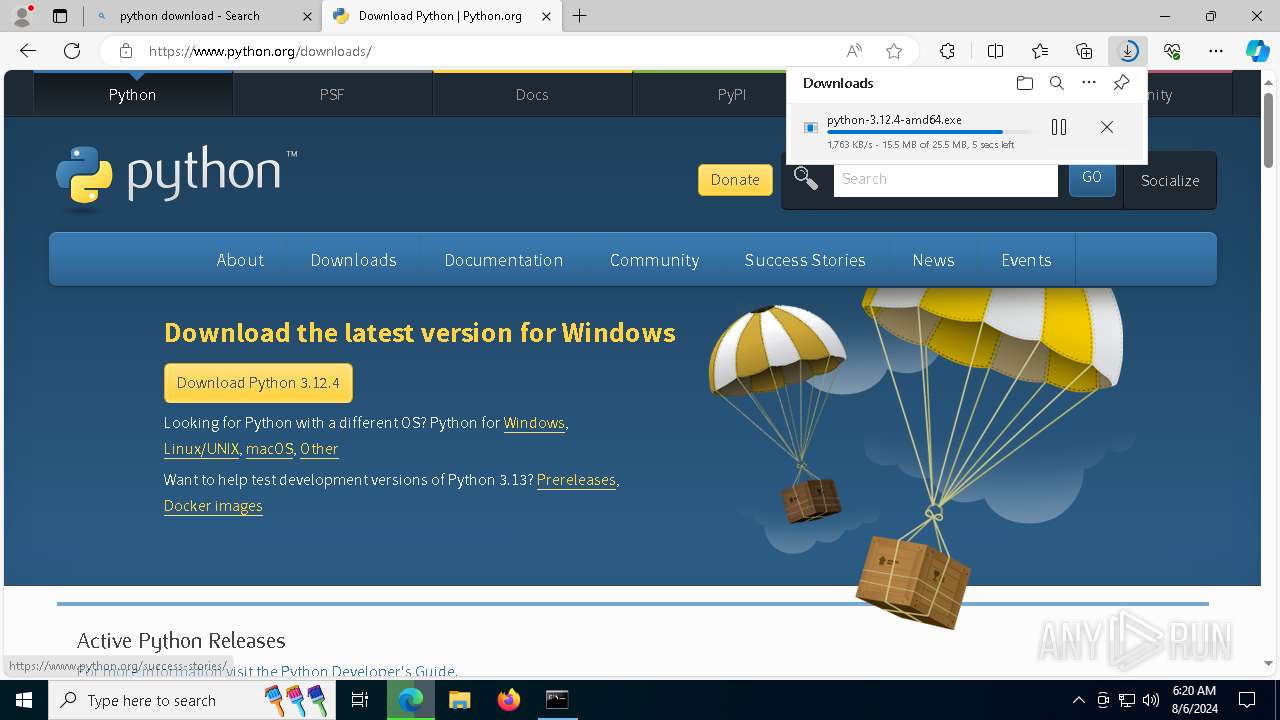This screenshot has width=1280, height=720.
Task: Open the Events navigation menu
Action: coord(1027,260)
